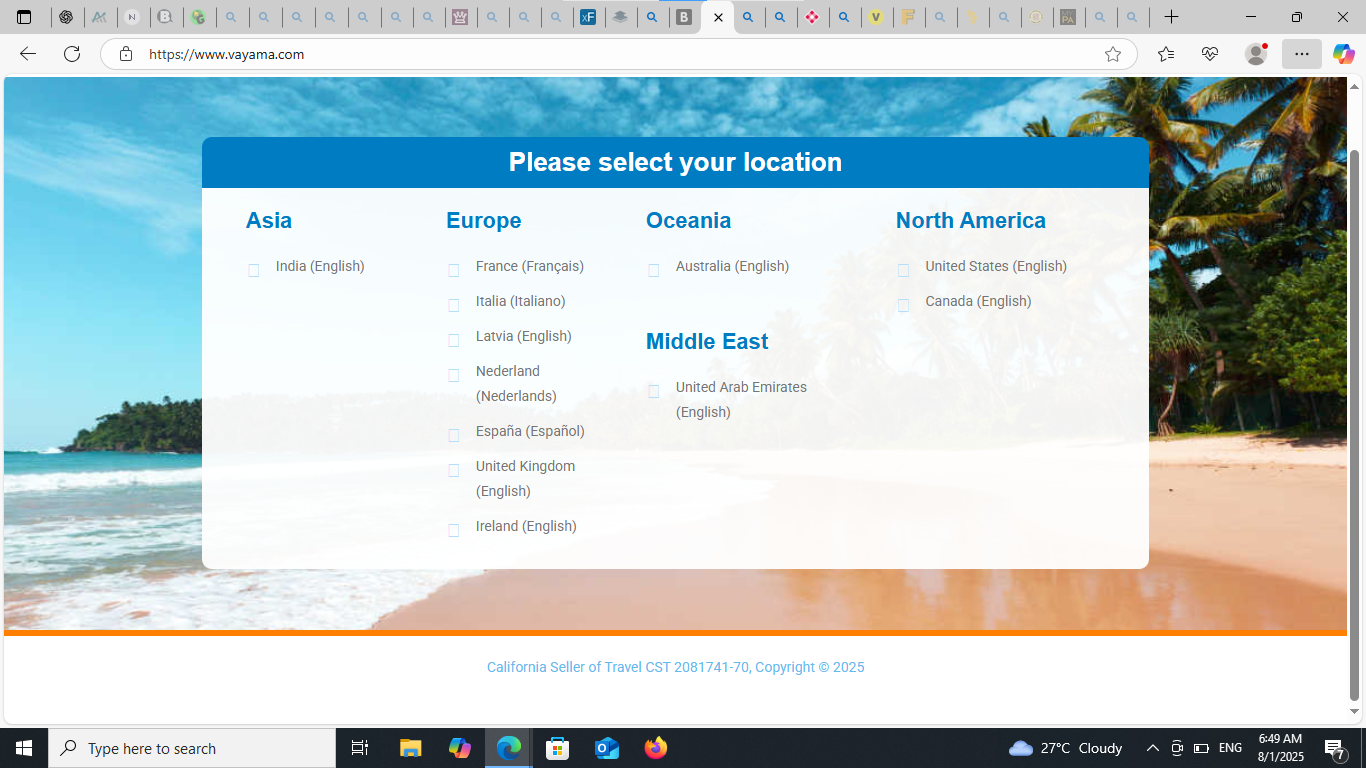Screen dimensions: 1366x768
Task: Click the page vertical scrollbar thumb
Action: pos(1355,425)
